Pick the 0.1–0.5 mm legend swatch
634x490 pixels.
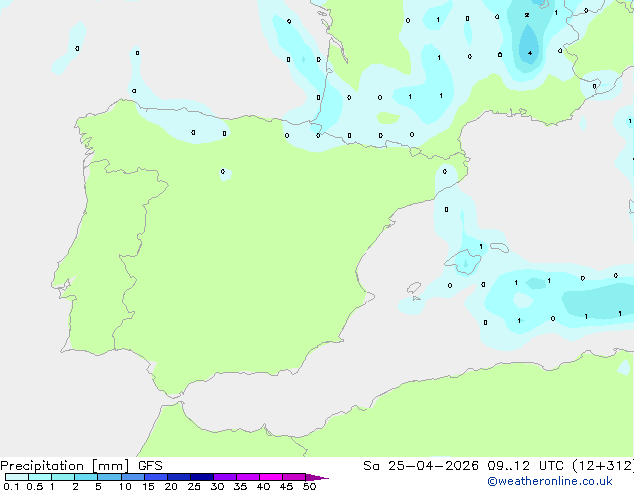pyautogui.click(x=17, y=477)
